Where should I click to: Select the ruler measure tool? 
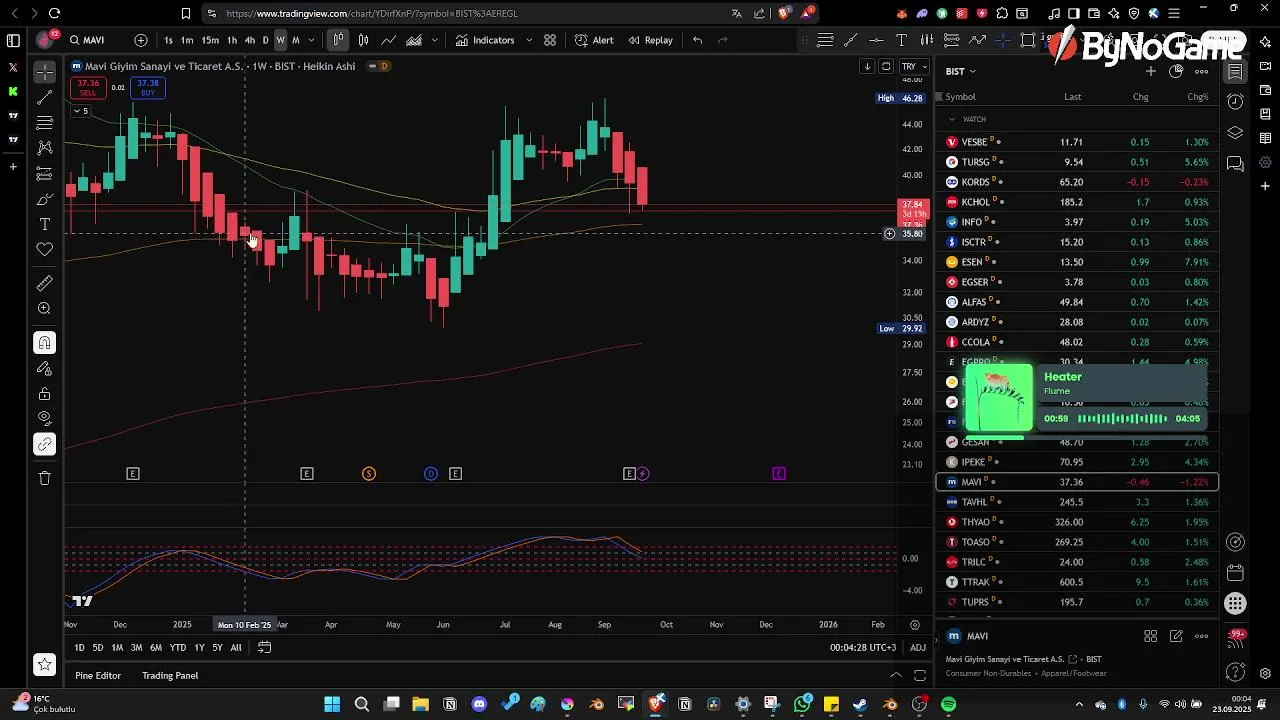[x=44, y=284]
